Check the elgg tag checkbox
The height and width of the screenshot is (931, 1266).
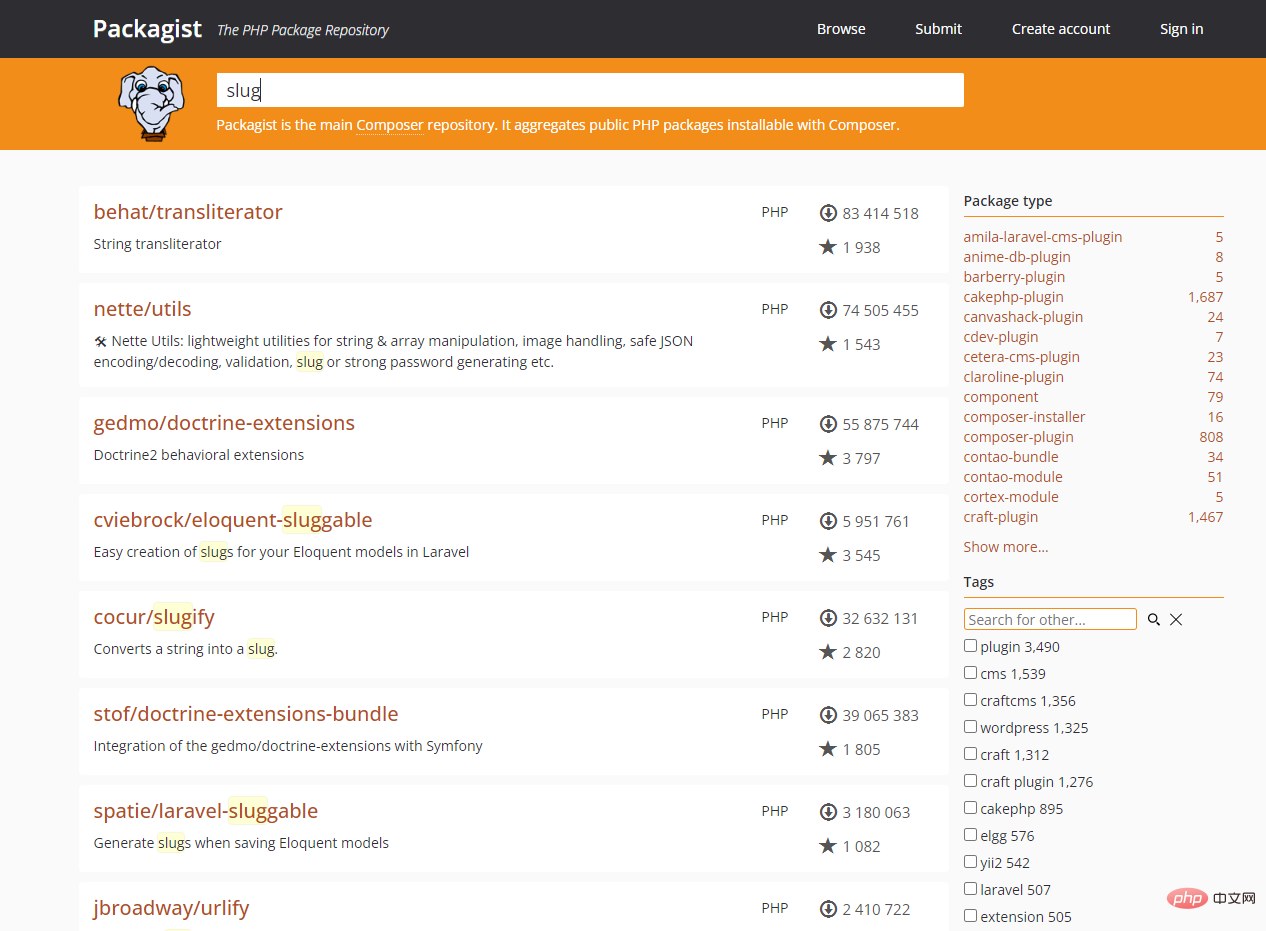(970, 835)
